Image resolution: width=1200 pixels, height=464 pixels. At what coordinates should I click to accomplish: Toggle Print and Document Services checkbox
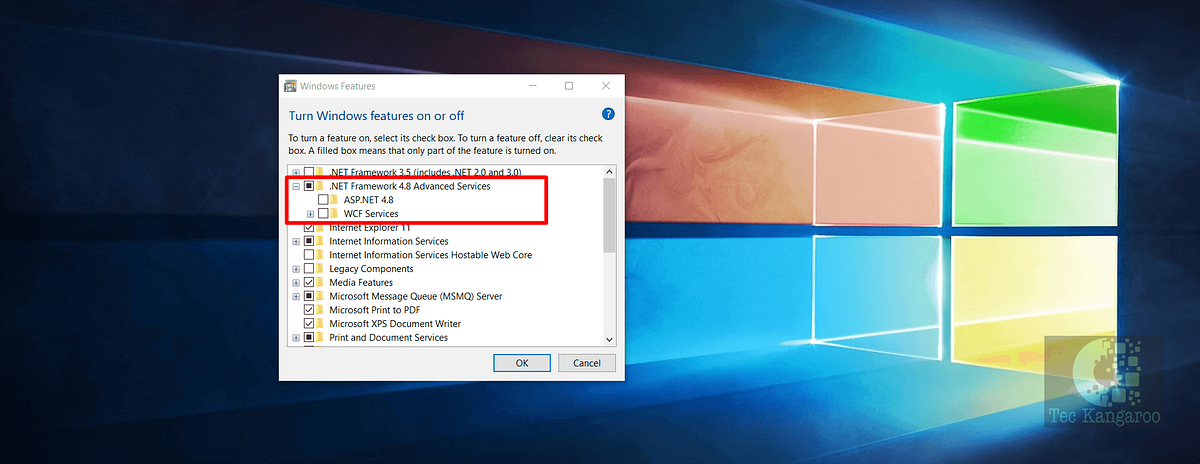309,338
